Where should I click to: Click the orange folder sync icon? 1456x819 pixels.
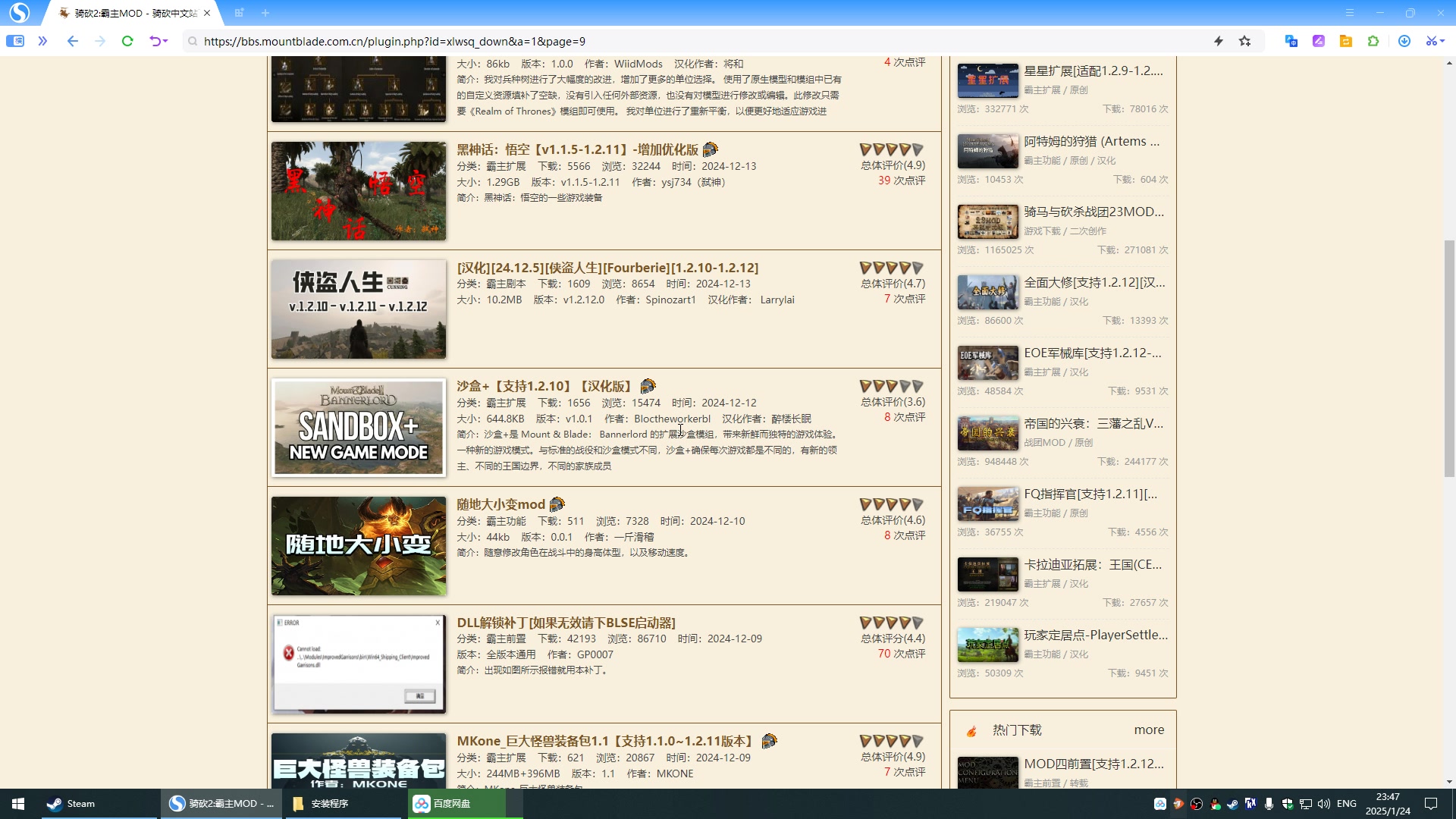(1346, 41)
